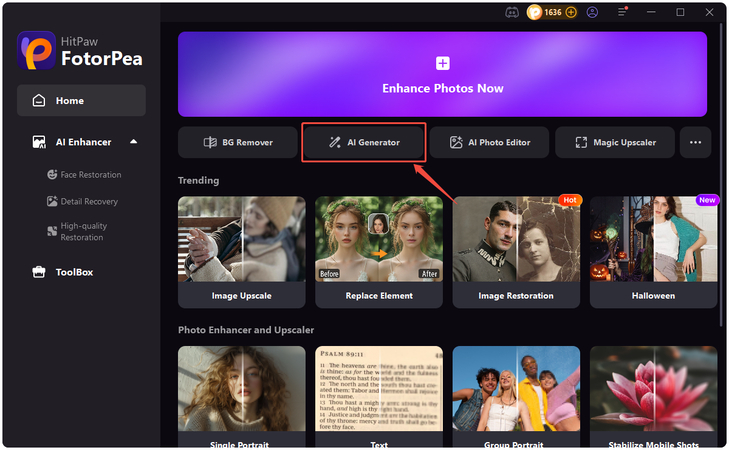The width and height of the screenshot is (729, 450).
Task: Open the Stabilize Mobile Shots sample image
Action: [653, 389]
